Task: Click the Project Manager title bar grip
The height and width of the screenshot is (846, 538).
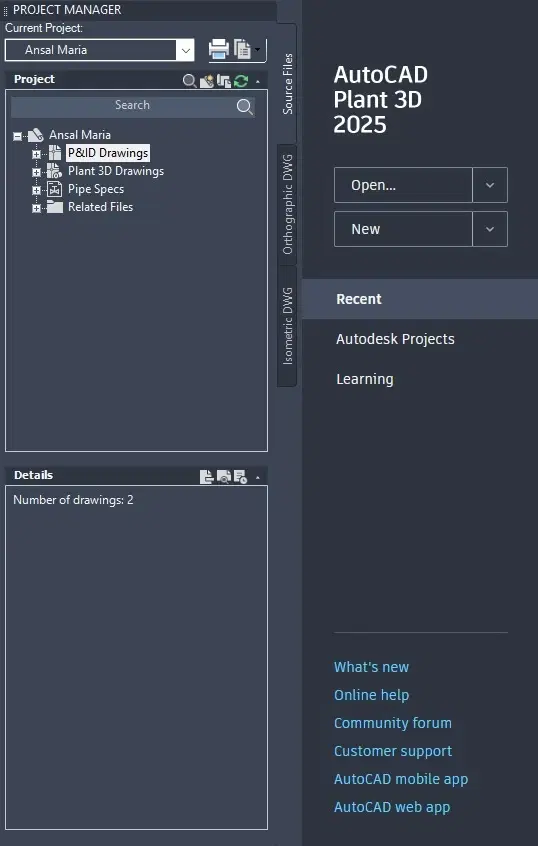Action: [6, 10]
